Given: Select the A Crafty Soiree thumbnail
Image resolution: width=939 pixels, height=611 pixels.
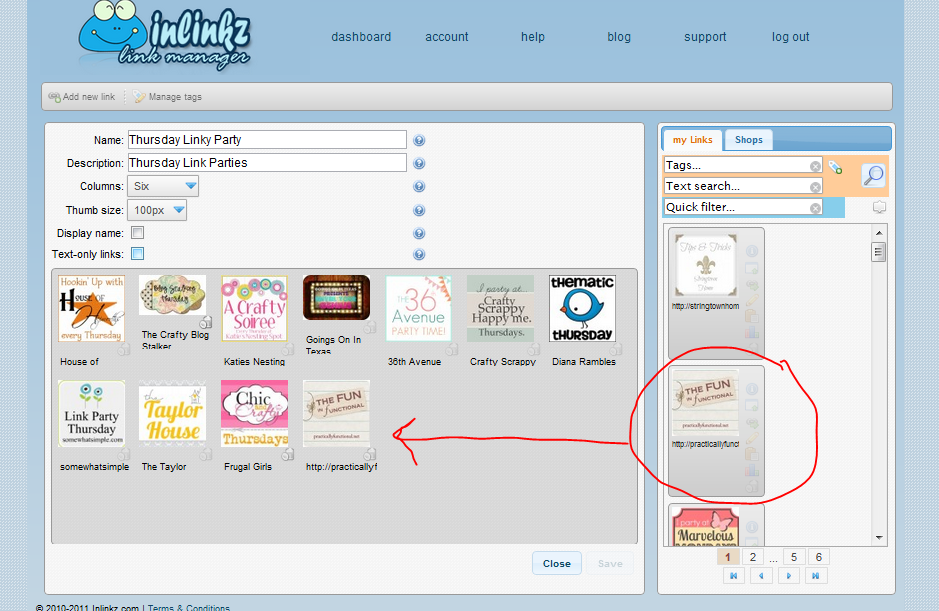Looking at the screenshot, I should click(255, 308).
